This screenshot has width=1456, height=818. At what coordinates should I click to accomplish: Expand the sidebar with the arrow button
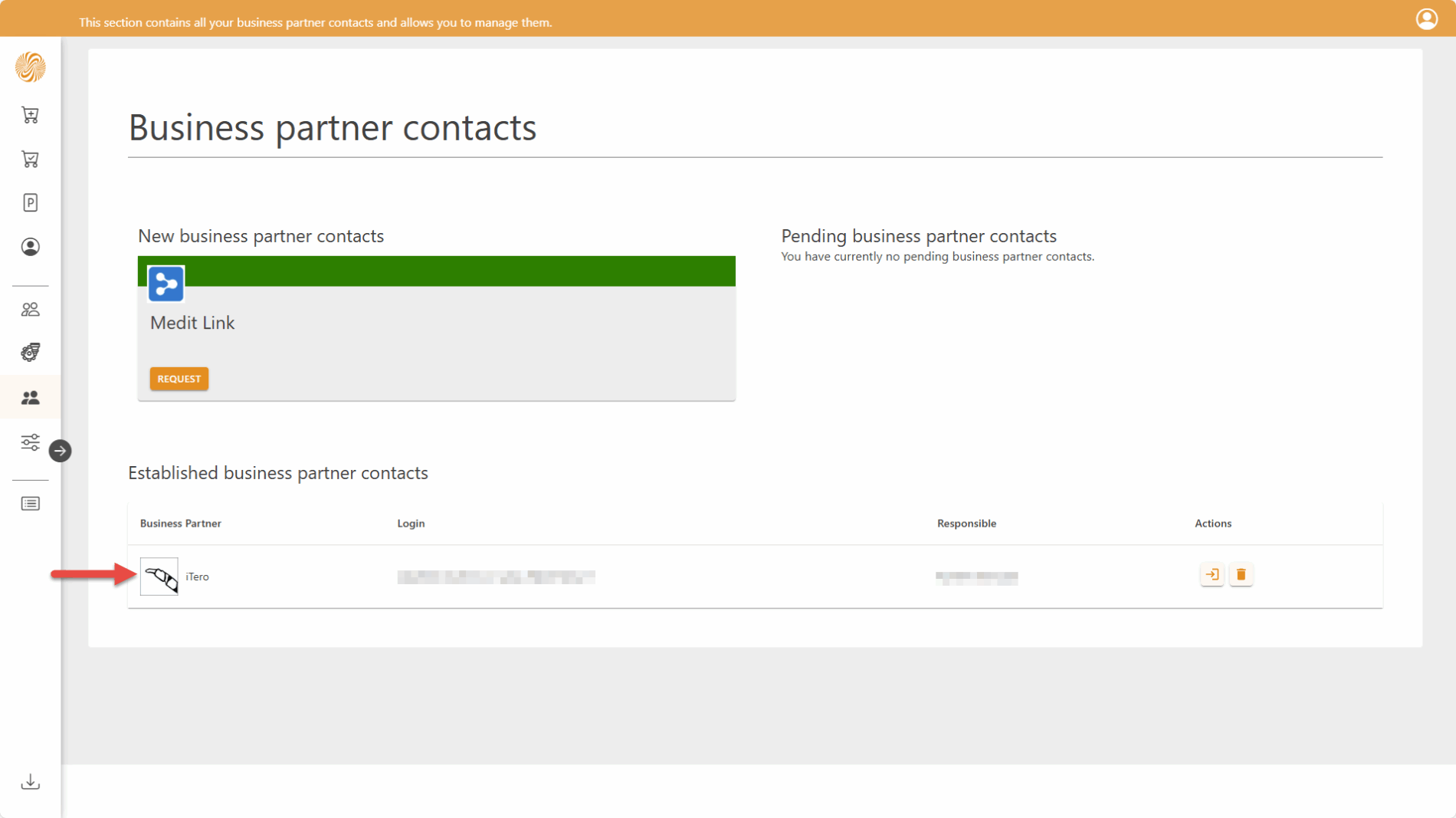[x=61, y=451]
